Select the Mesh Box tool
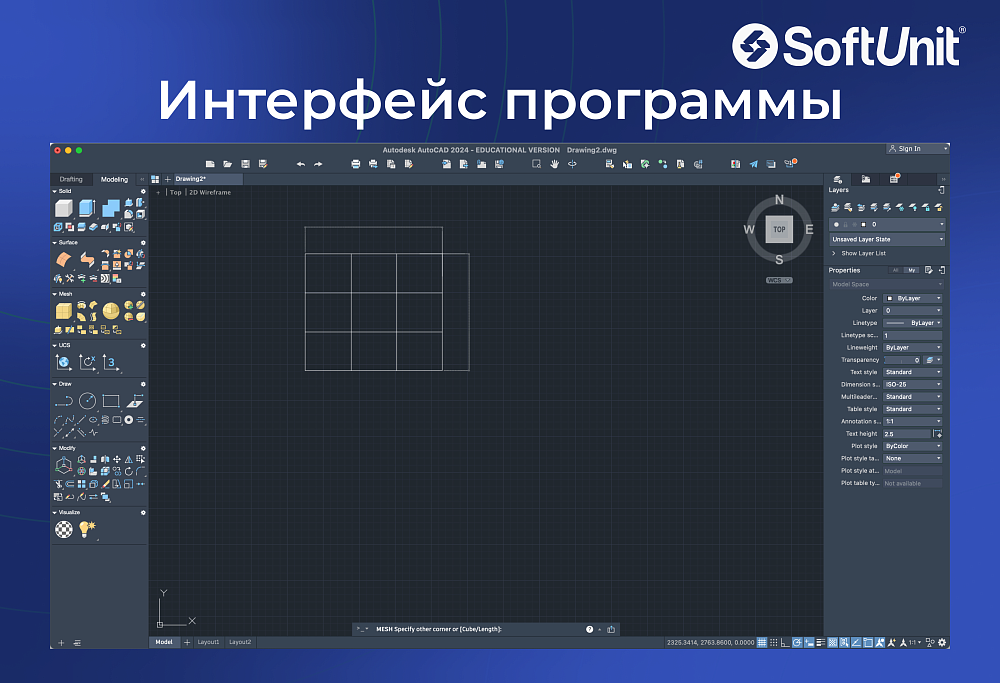The width and height of the screenshot is (1000, 683). 63,311
